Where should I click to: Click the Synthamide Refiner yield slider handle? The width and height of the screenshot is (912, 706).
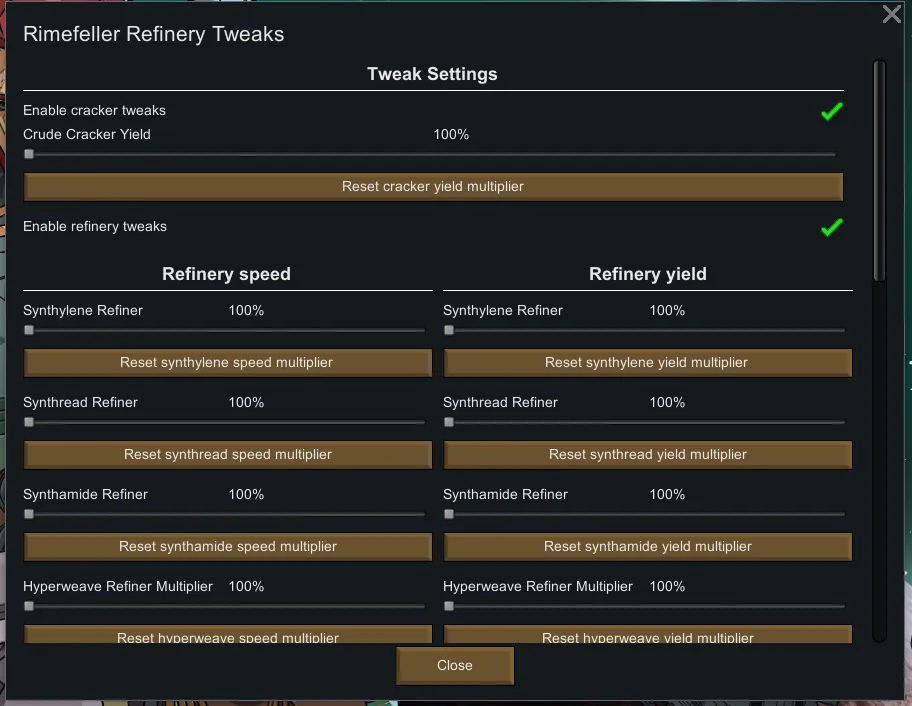tap(449, 514)
